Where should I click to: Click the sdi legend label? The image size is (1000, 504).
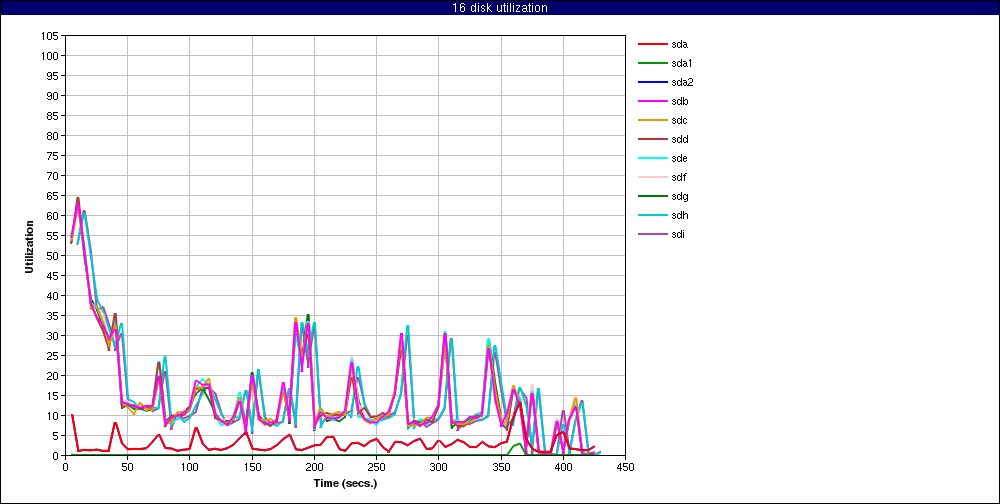(x=679, y=234)
